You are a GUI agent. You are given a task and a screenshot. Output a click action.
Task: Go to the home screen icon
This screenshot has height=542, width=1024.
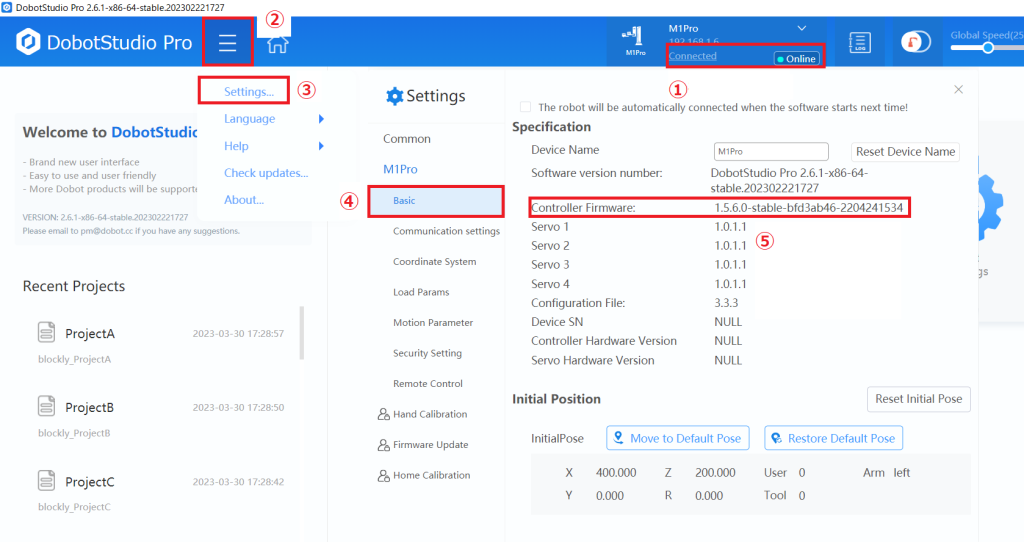tap(277, 44)
